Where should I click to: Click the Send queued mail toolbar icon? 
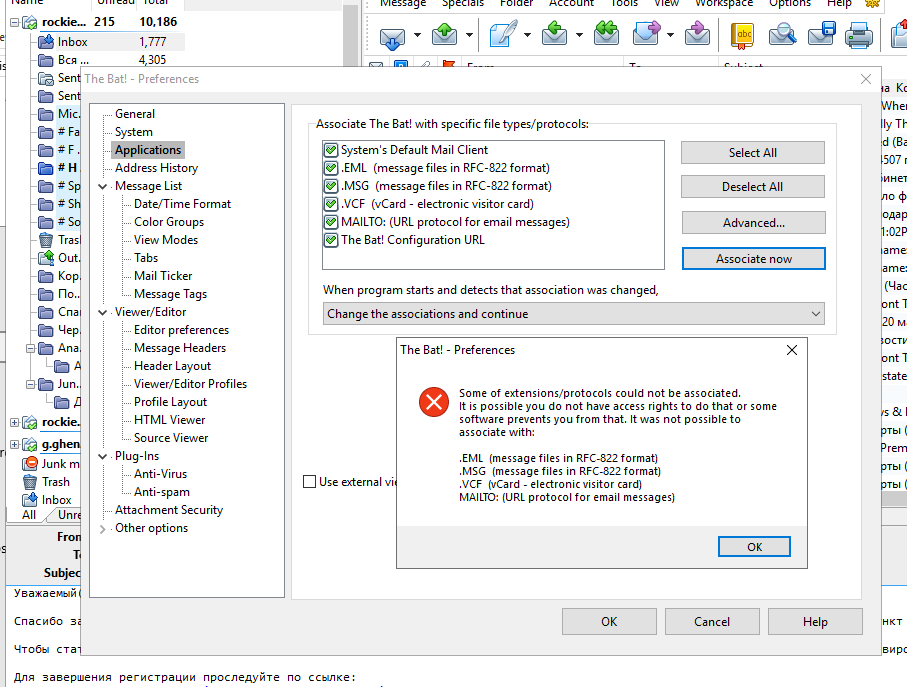[x=444, y=35]
